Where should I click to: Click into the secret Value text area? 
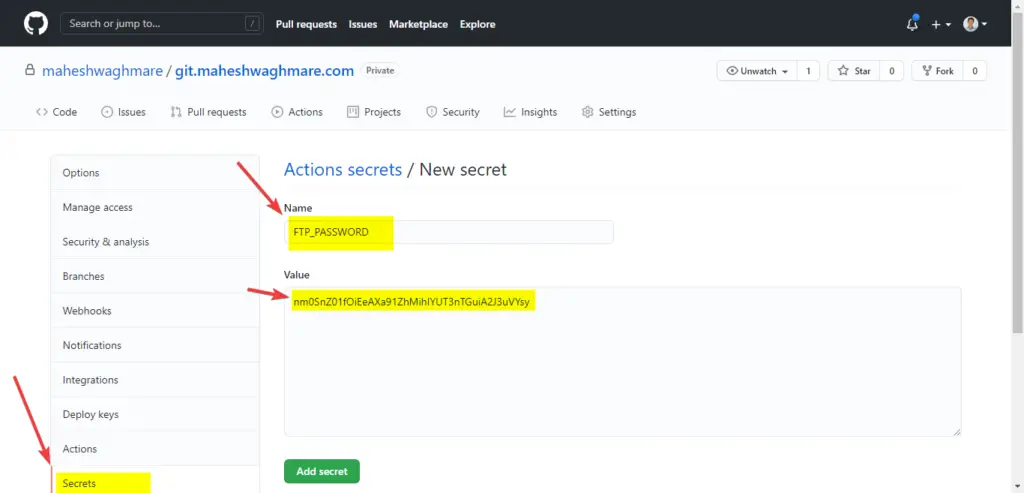click(622, 362)
